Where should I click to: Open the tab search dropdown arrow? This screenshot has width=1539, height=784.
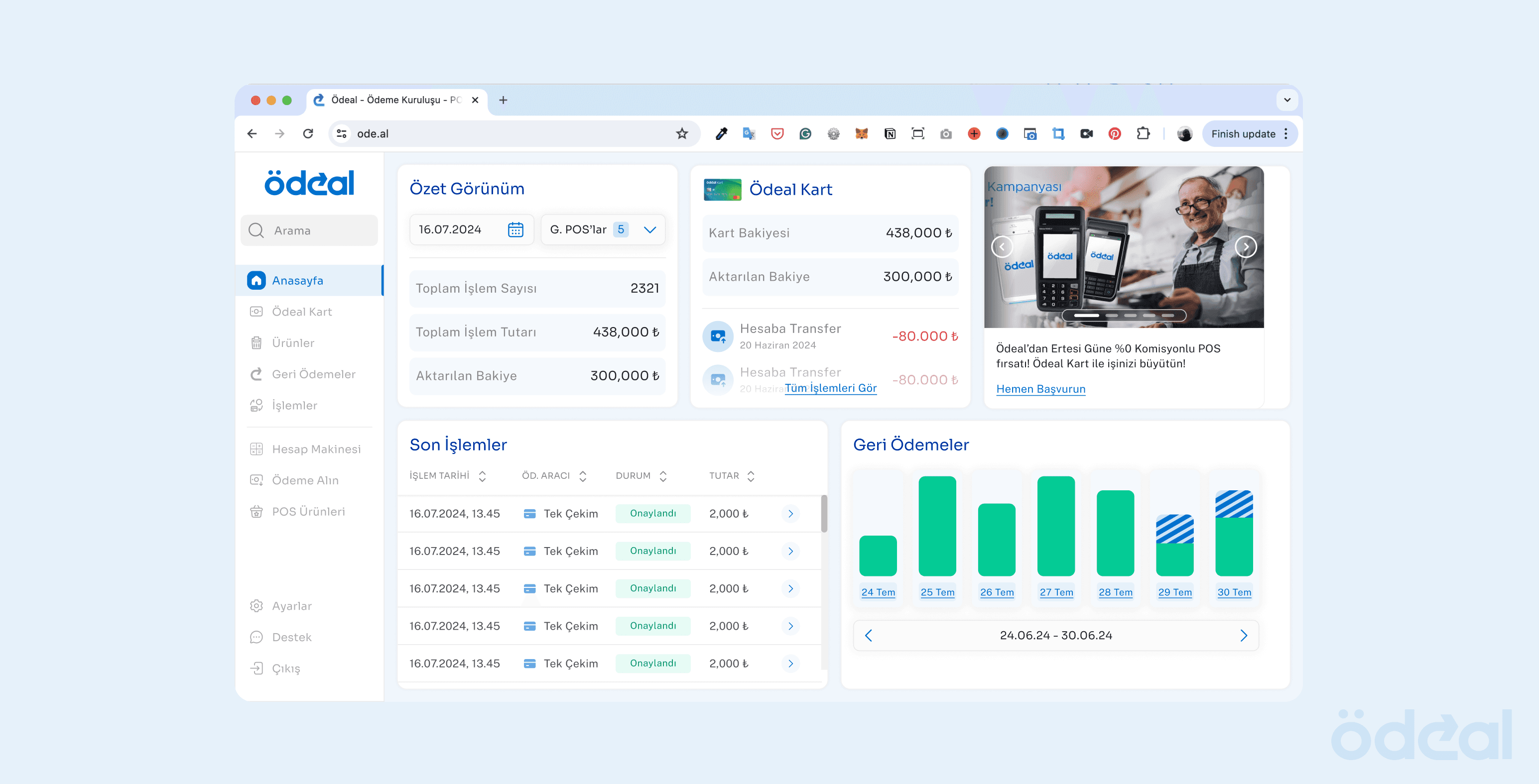[1287, 100]
